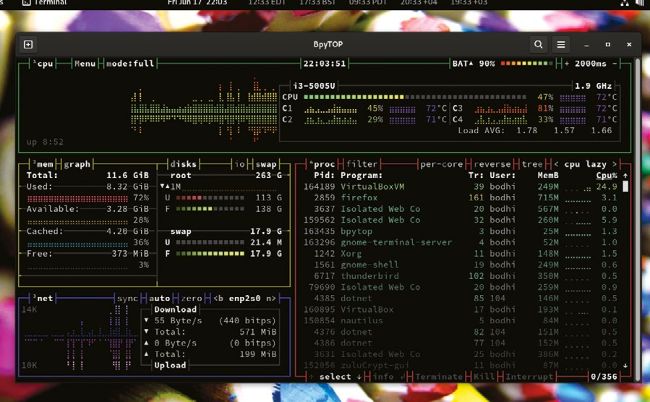Click the Terminal item in top bar
The width and height of the screenshot is (650, 402).
tap(37, 5)
